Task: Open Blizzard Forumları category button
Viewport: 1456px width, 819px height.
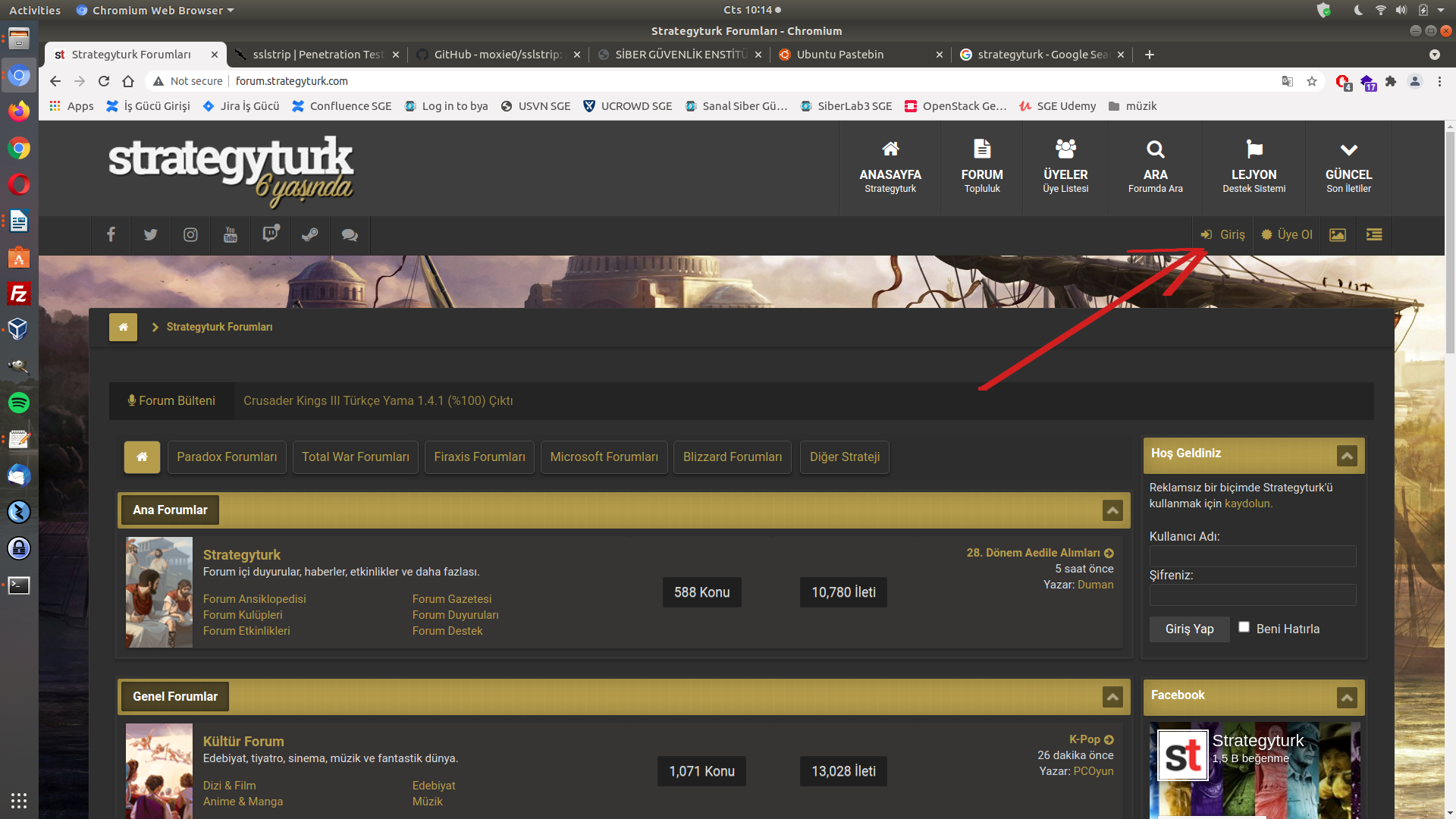Action: tap(732, 457)
